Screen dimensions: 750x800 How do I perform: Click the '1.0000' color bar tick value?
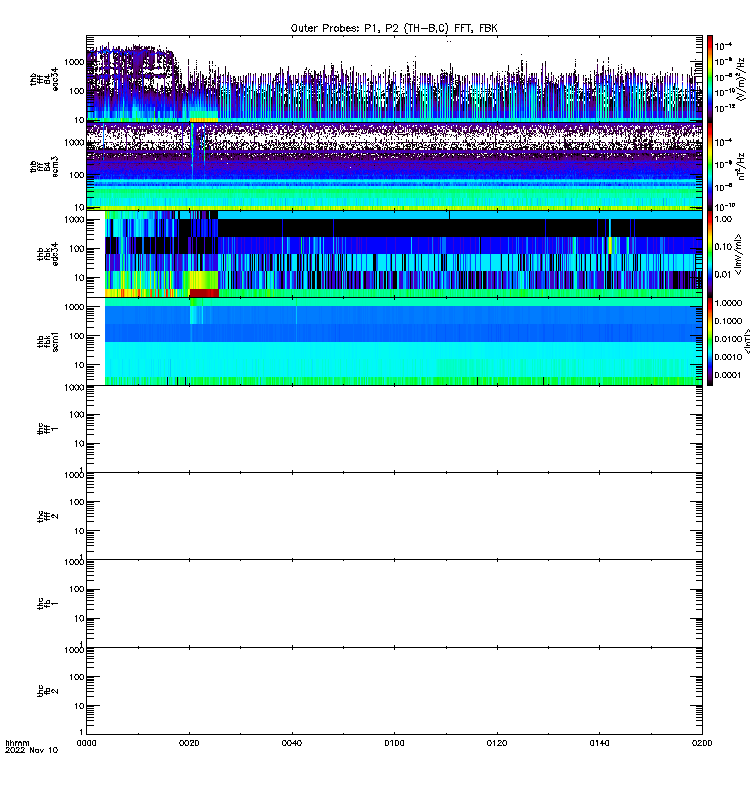pos(729,303)
